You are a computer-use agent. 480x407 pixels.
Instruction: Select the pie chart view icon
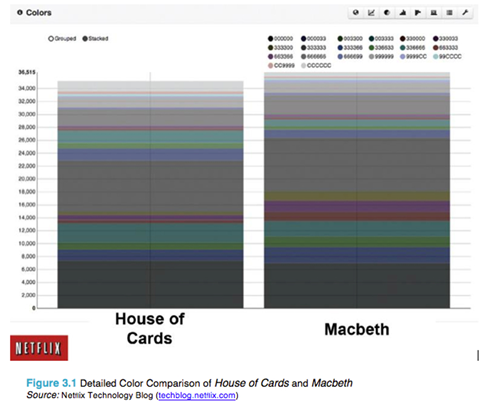(387, 13)
